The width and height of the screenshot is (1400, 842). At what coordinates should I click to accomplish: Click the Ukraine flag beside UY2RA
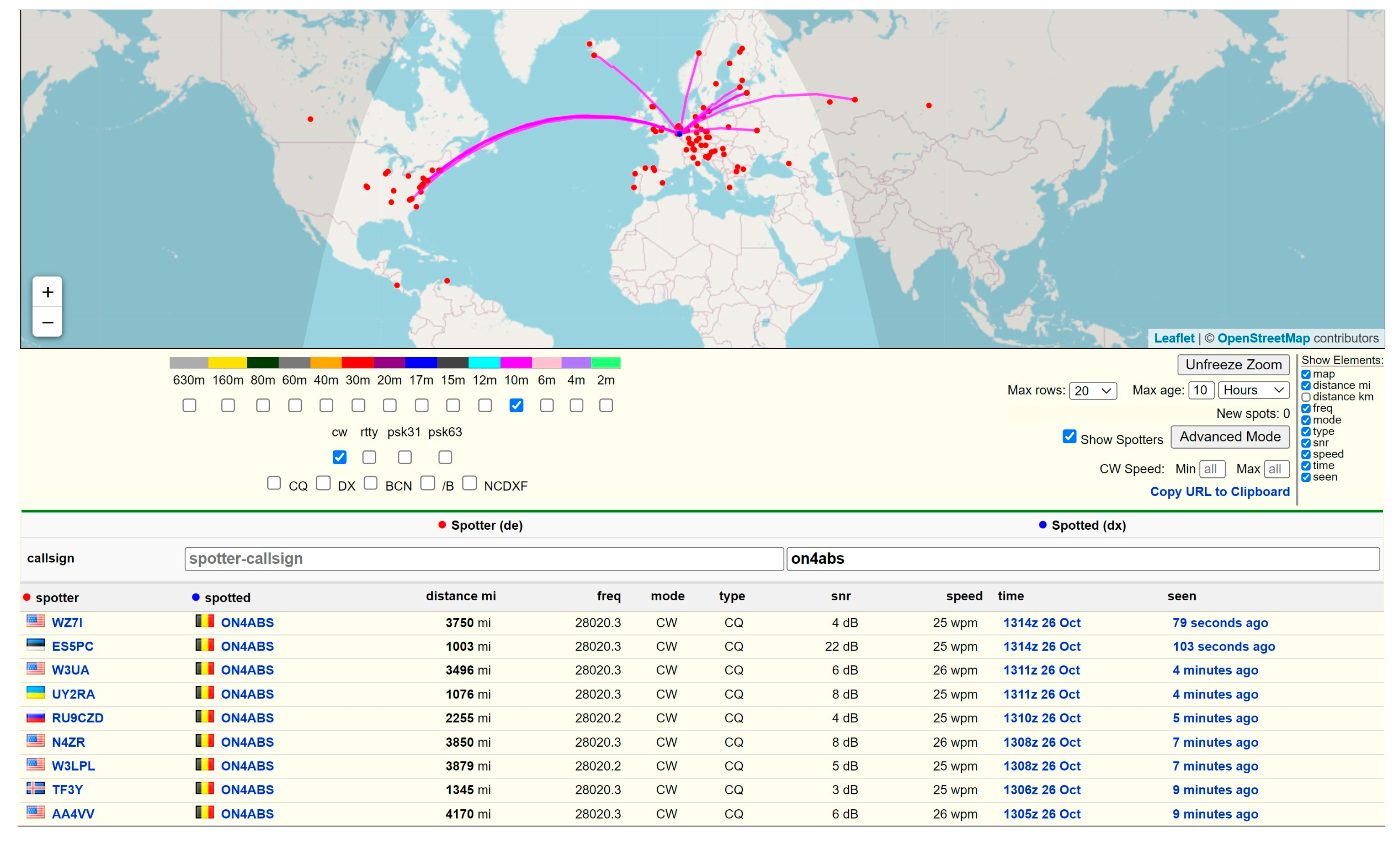35,693
